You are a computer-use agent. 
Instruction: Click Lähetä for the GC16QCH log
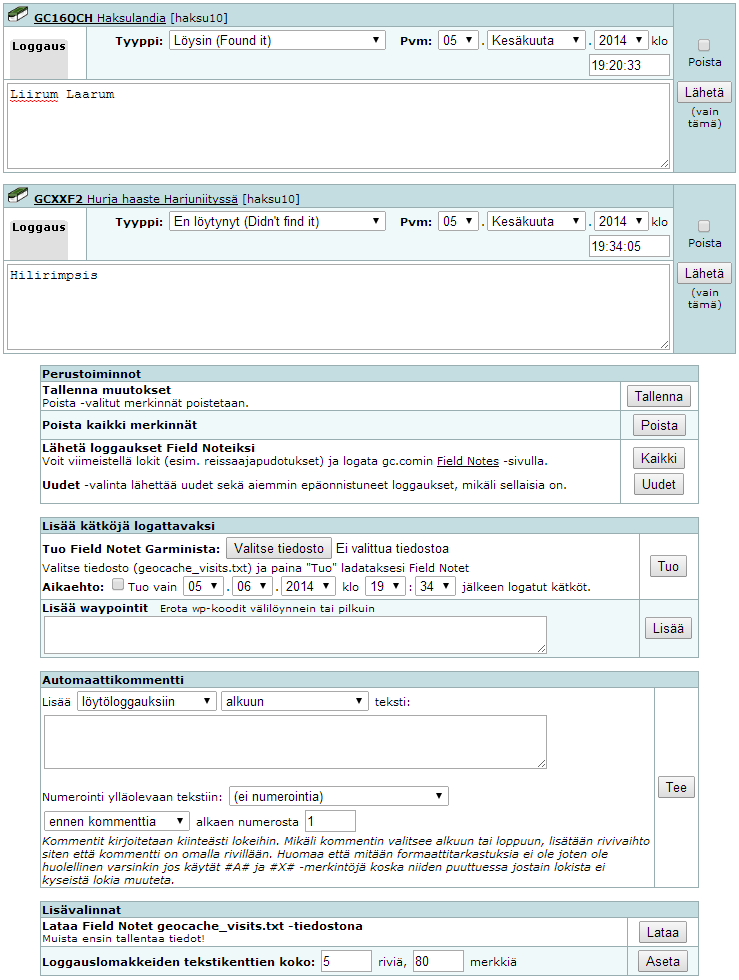(704, 92)
